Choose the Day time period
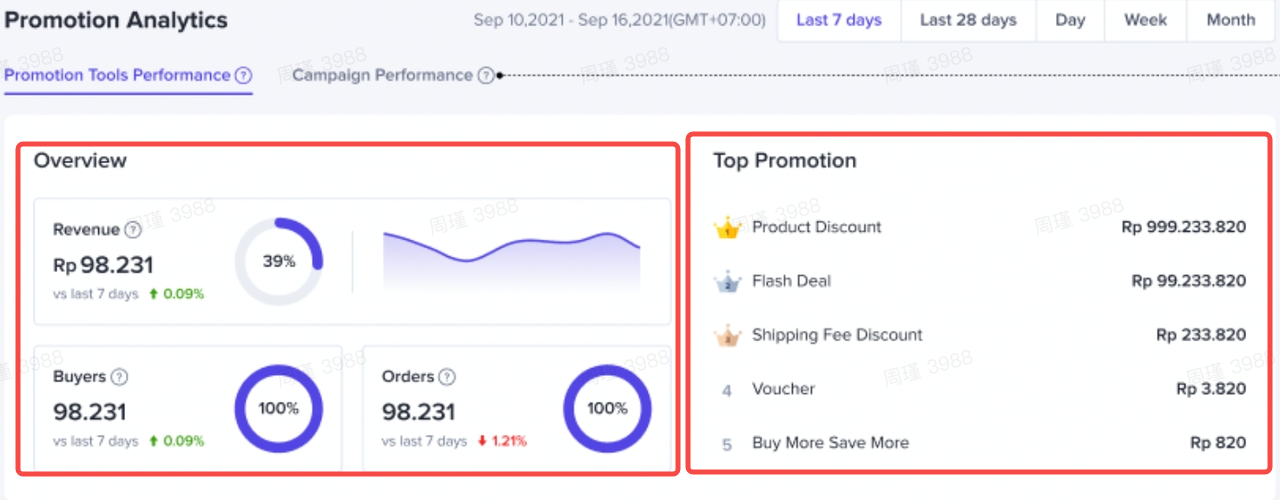This screenshot has height=500, width=1280. [x=1070, y=20]
